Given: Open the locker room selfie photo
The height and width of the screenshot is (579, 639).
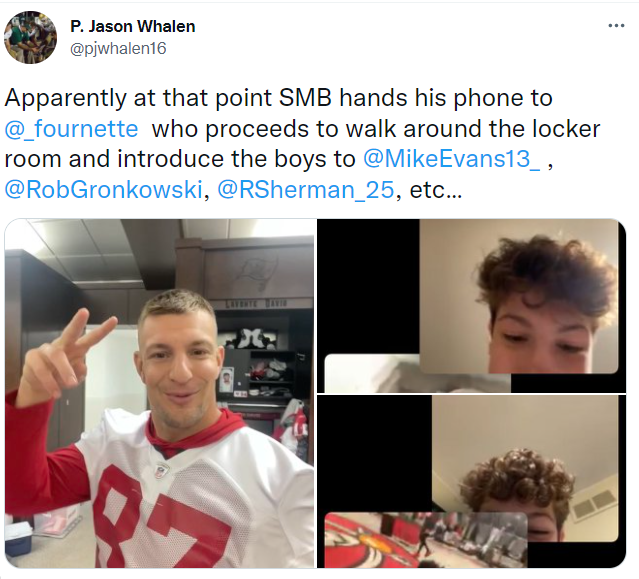Looking at the screenshot, I should (160, 393).
